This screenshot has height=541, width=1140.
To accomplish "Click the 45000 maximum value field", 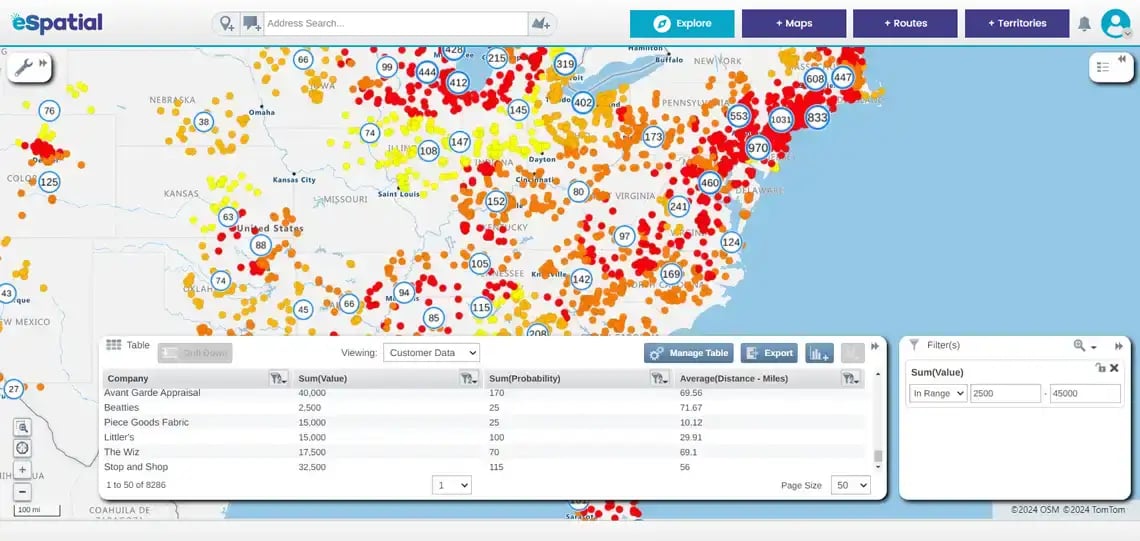I will (1085, 393).
